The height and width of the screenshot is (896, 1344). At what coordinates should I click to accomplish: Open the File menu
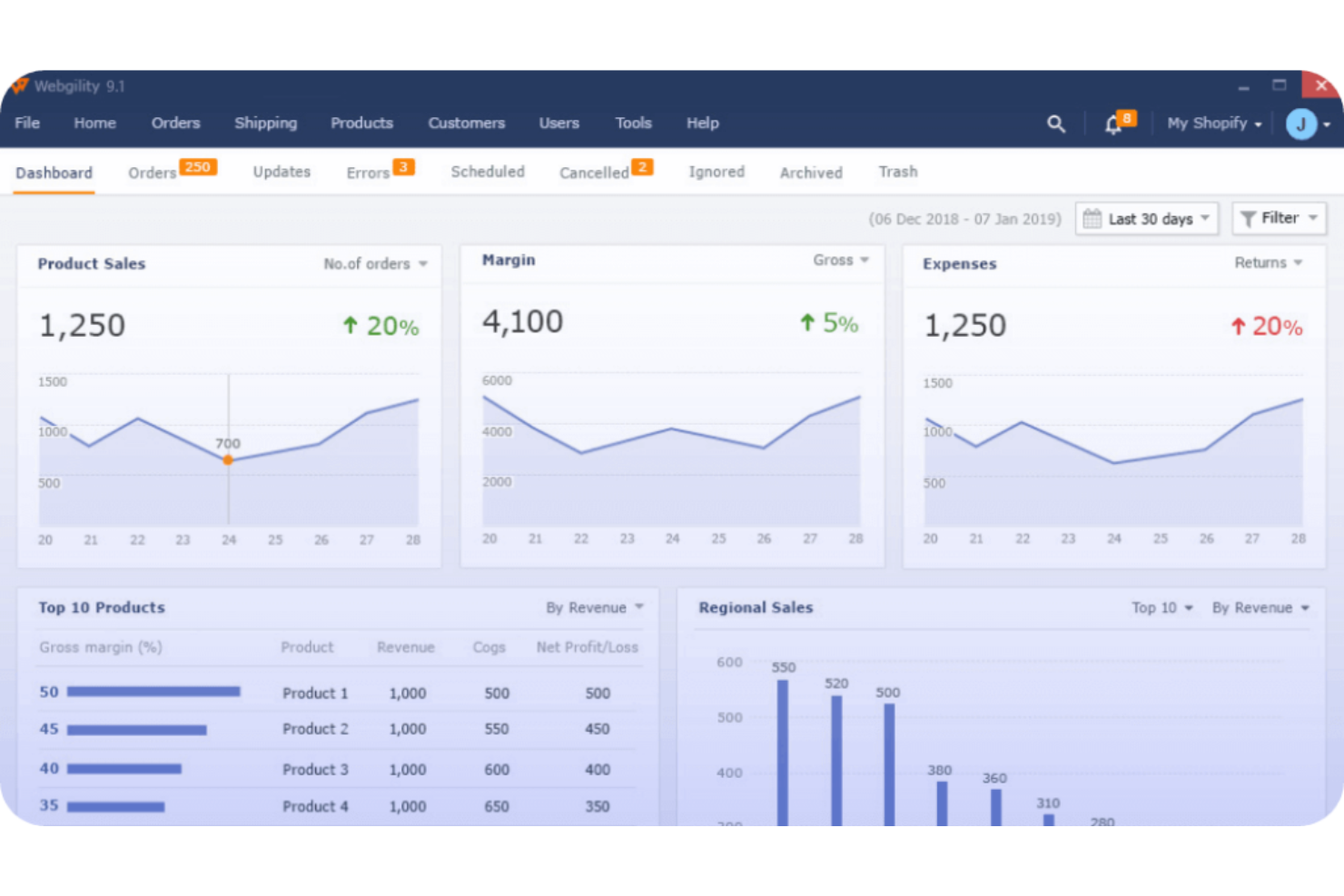click(x=27, y=123)
